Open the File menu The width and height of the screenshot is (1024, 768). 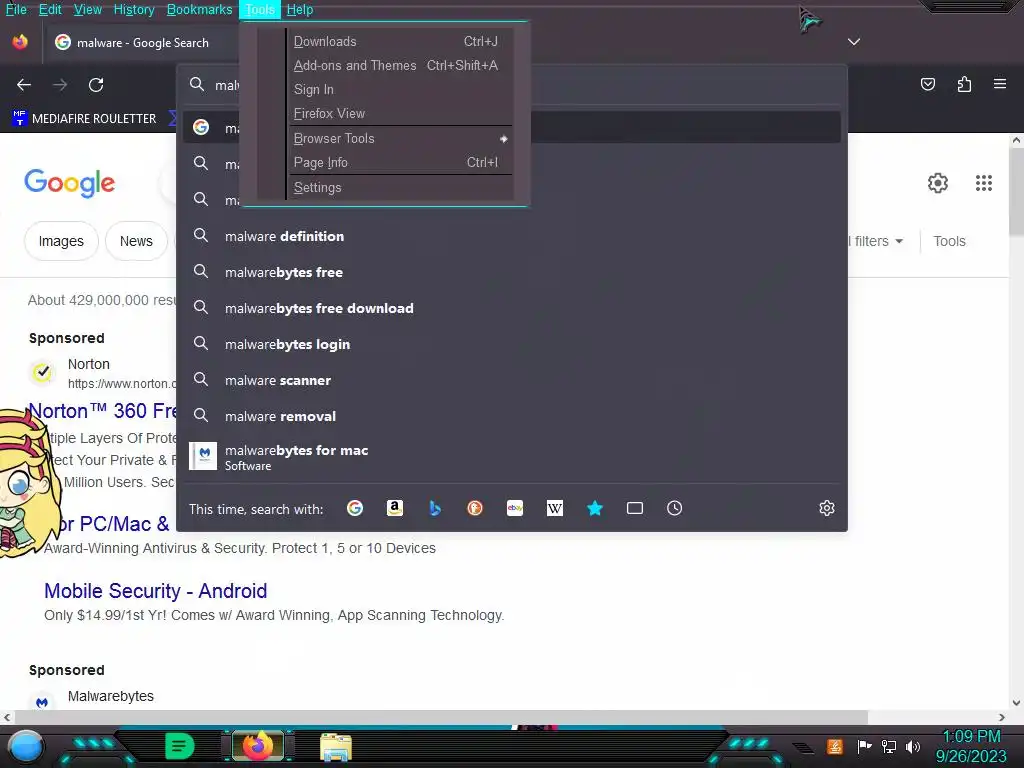tap(16, 9)
